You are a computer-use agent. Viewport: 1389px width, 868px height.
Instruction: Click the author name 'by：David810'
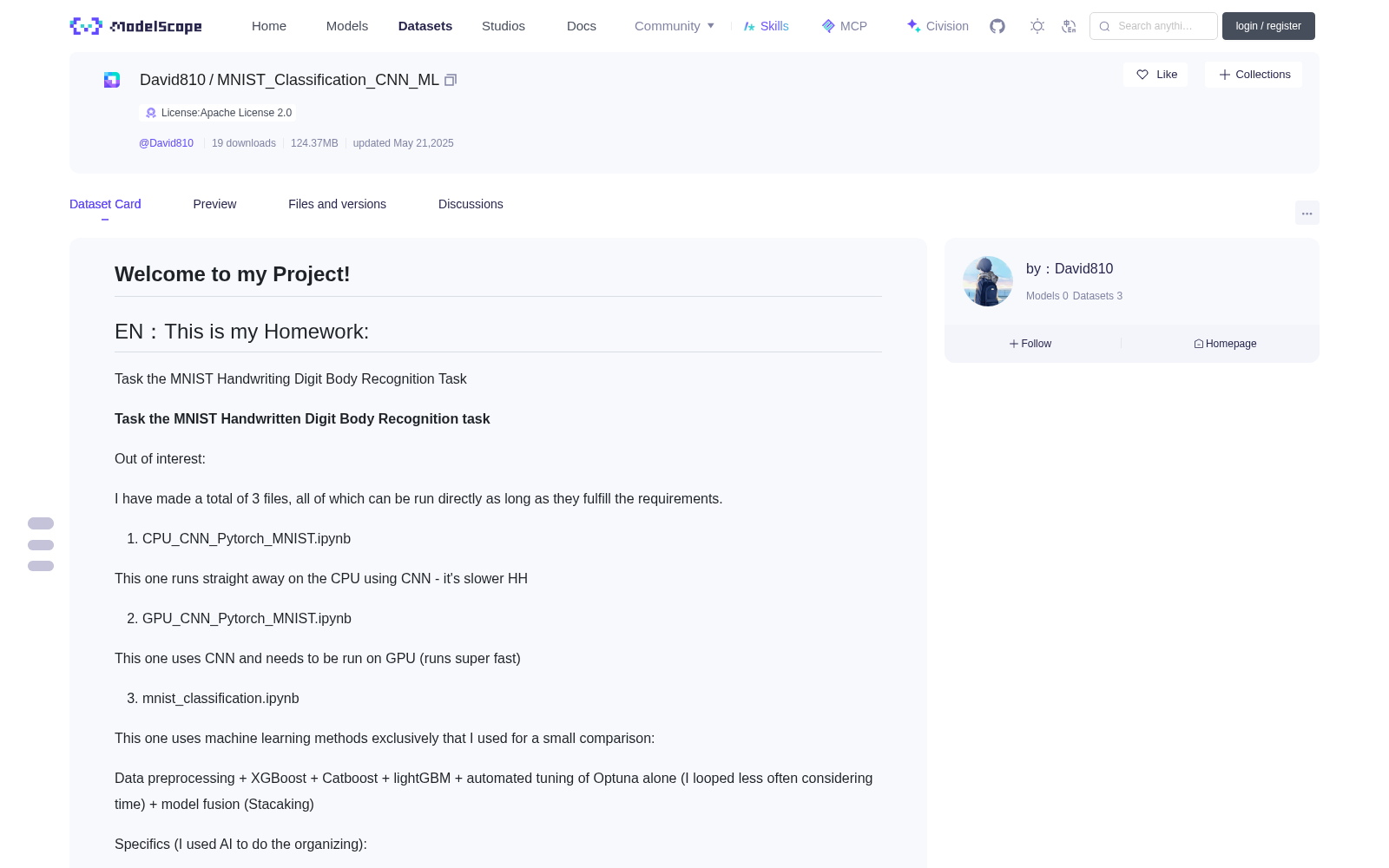pyautogui.click(x=1070, y=269)
